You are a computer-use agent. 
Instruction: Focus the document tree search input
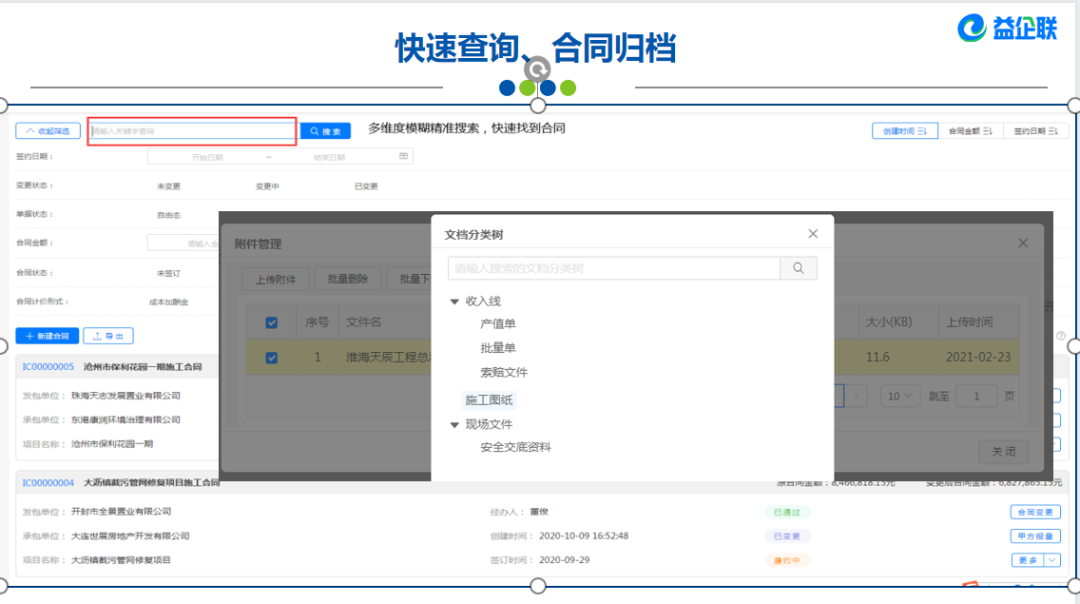[x=614, y=268]
